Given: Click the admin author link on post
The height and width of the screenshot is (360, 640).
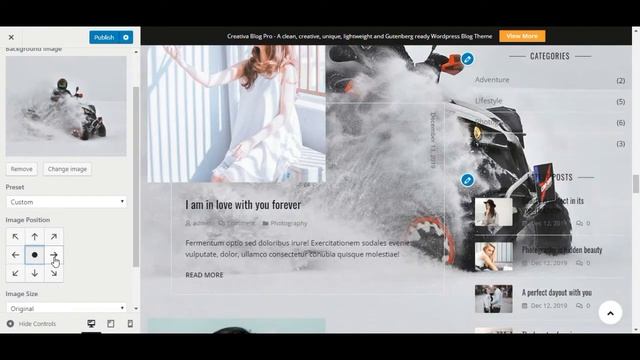Looking at the screenshot, I should pyautogui.click(x=202, y=223).
